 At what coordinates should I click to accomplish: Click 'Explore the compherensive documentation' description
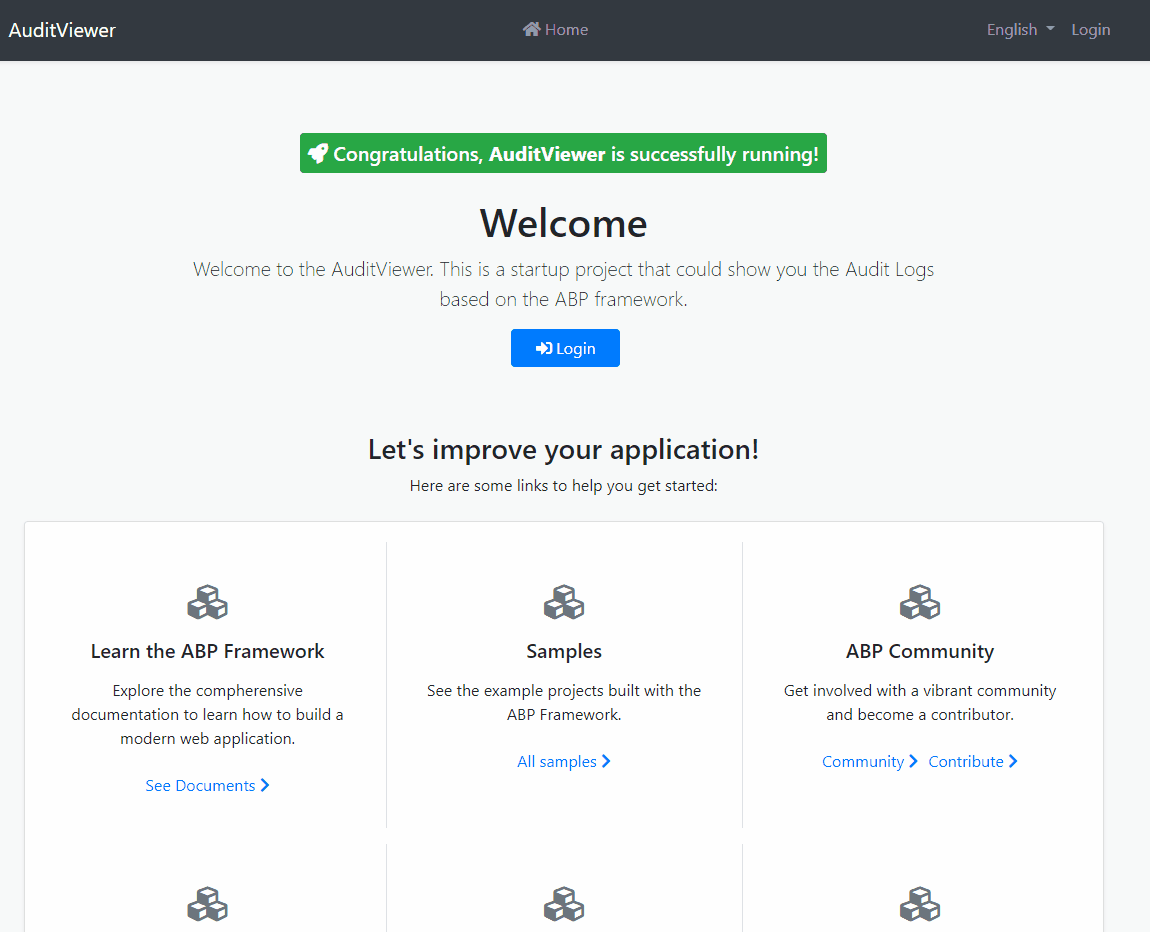(208, 714)
